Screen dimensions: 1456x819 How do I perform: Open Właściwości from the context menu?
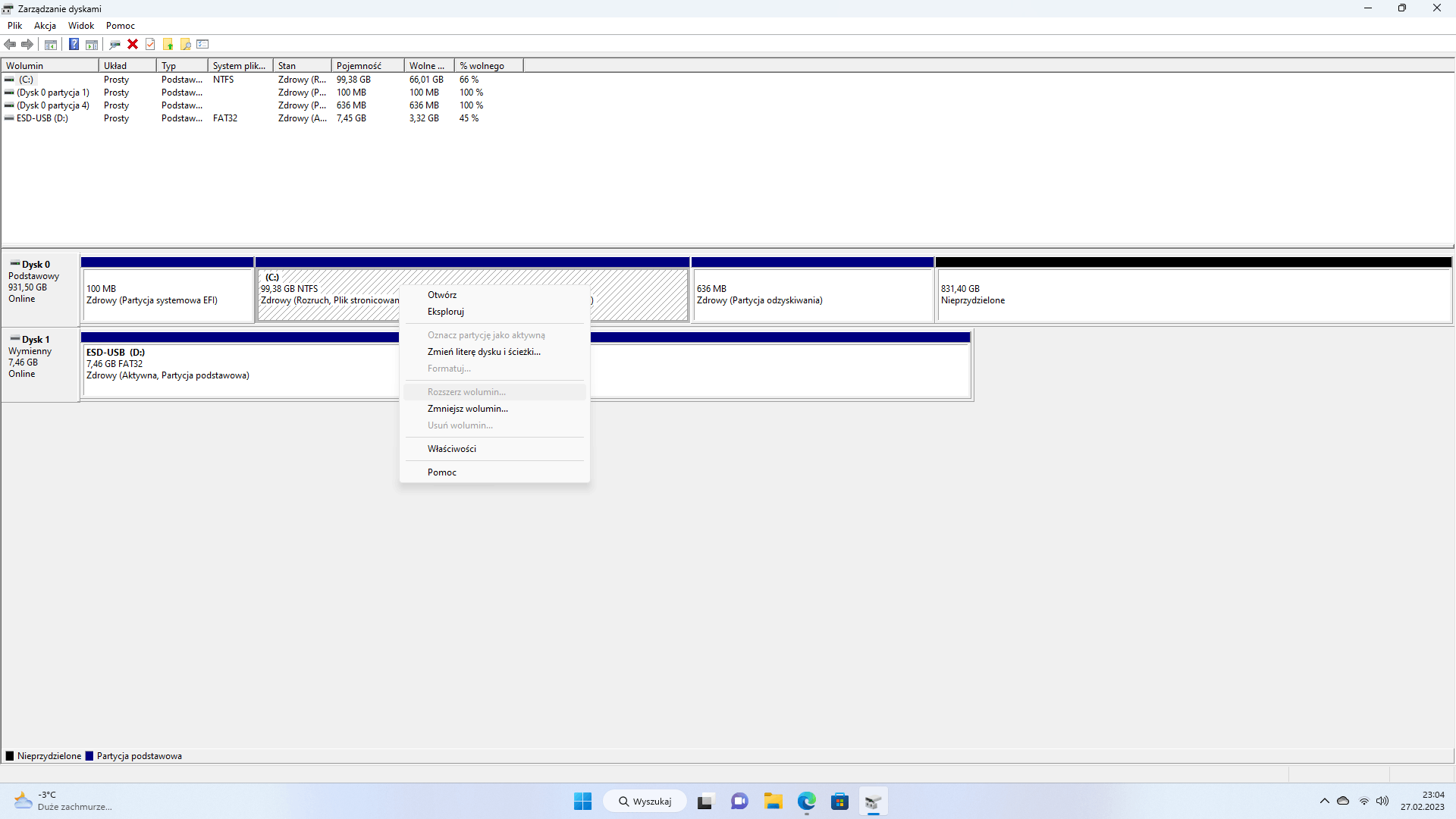click(x=494, y=449)
